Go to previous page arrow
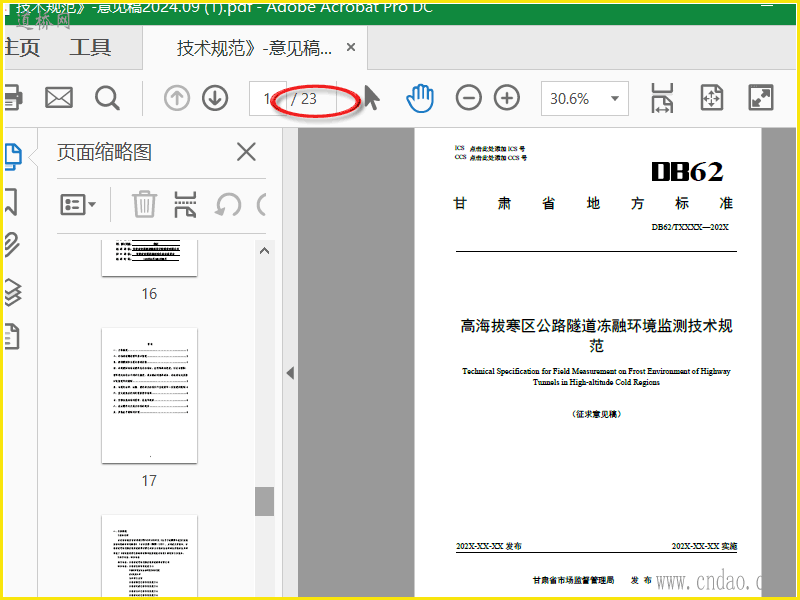Screen dimensions: 800x600 click(177, 98)
